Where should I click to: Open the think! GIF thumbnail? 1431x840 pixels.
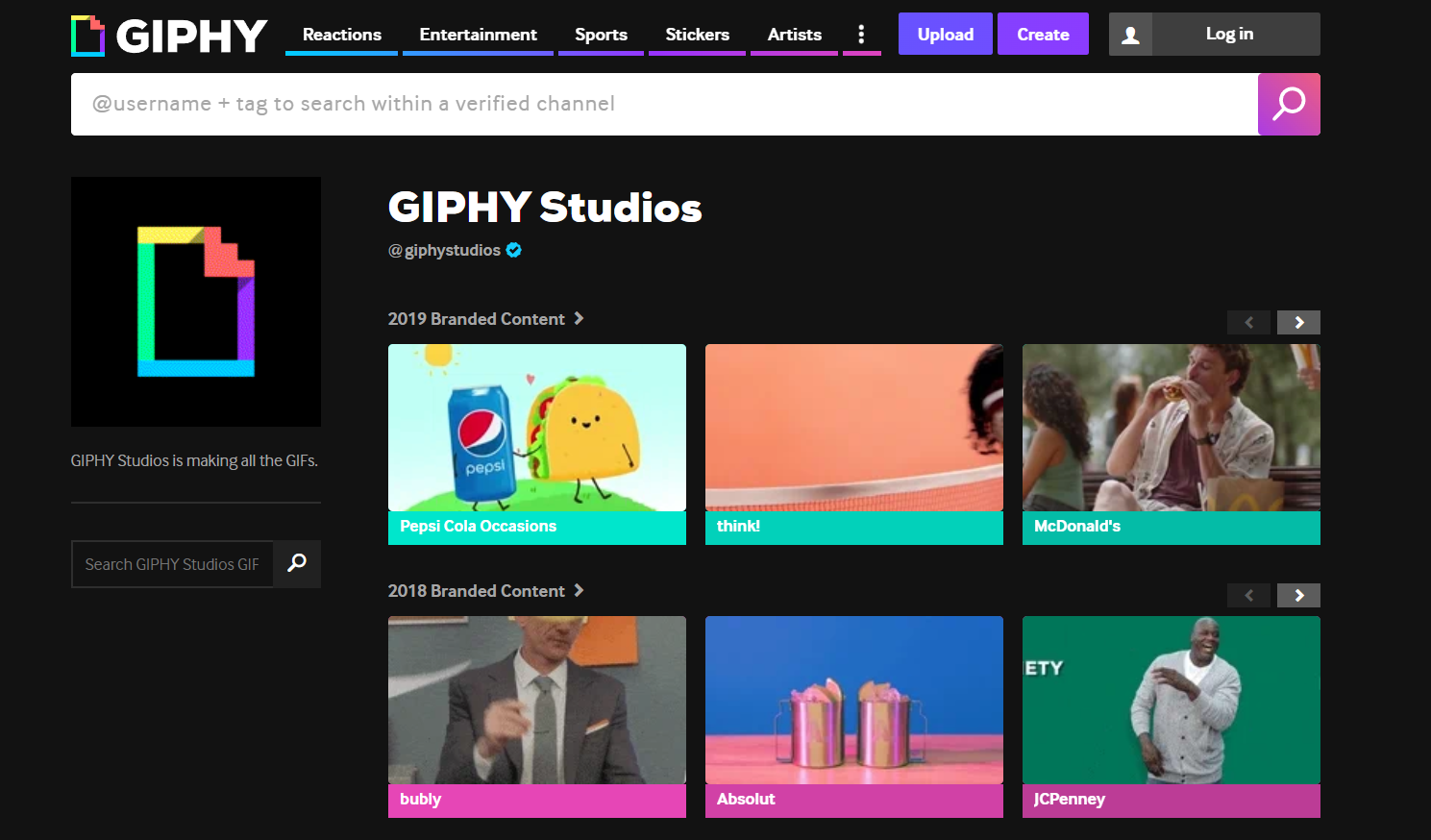[854, 428]
